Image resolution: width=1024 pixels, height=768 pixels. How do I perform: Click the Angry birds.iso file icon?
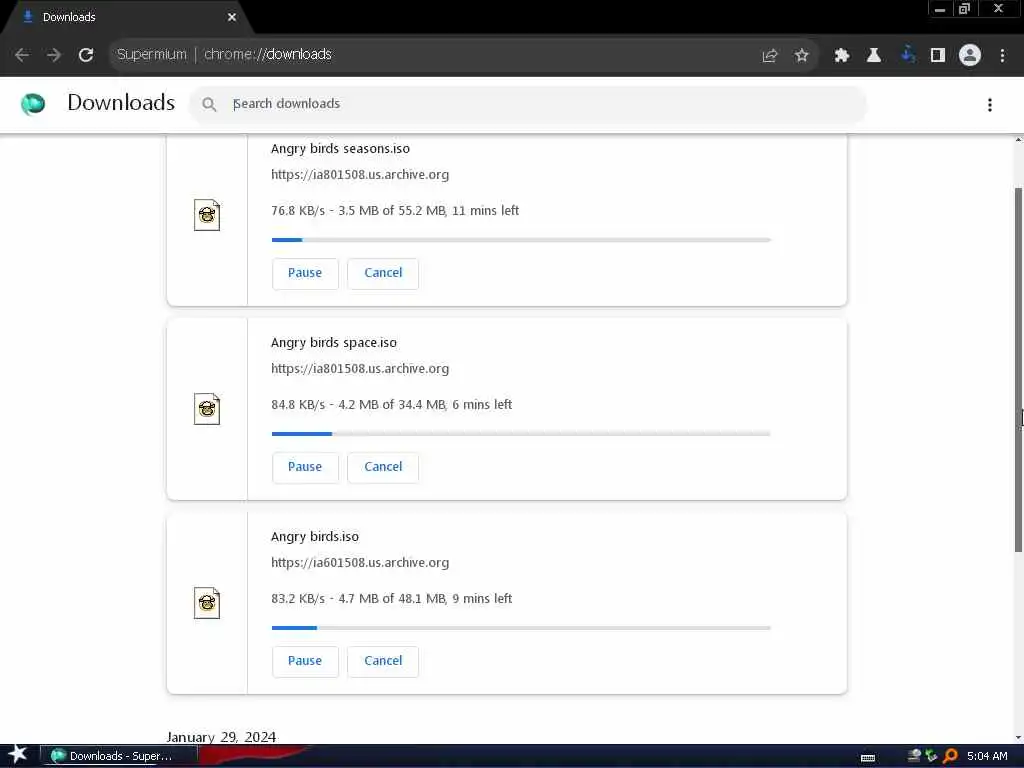click(207, 603)
